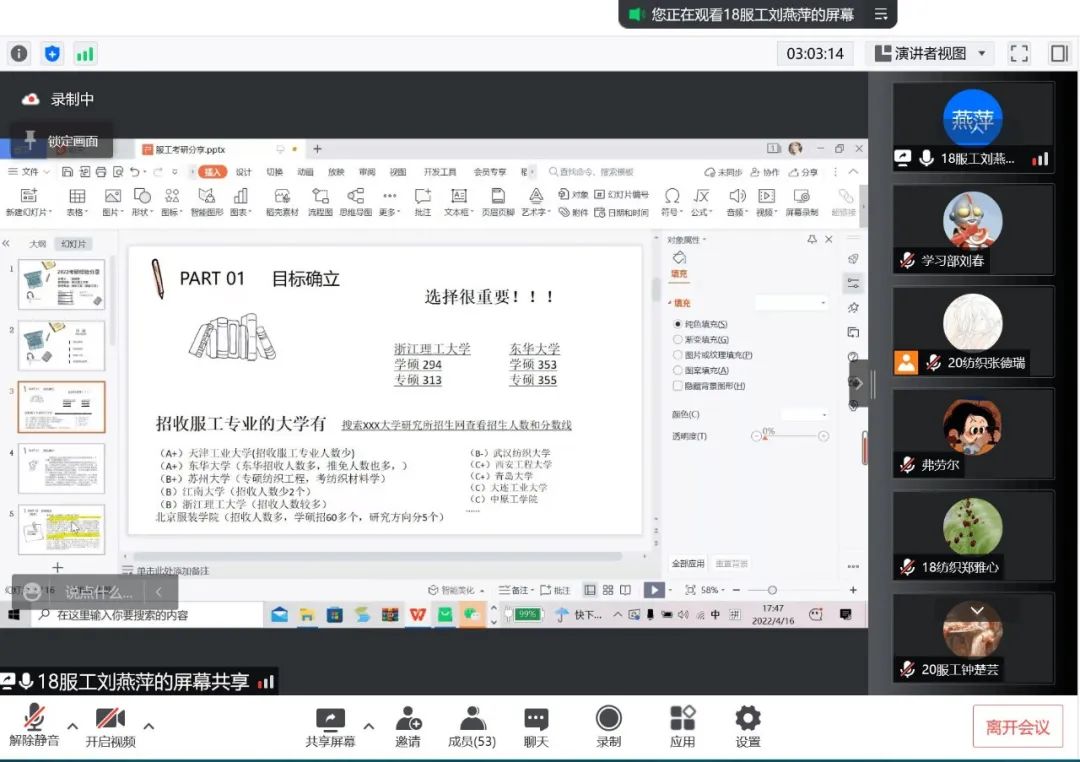Expand share screen options arrow
Image resolution: width=1080 pixels, height=762 pixels.
[368, 726]
